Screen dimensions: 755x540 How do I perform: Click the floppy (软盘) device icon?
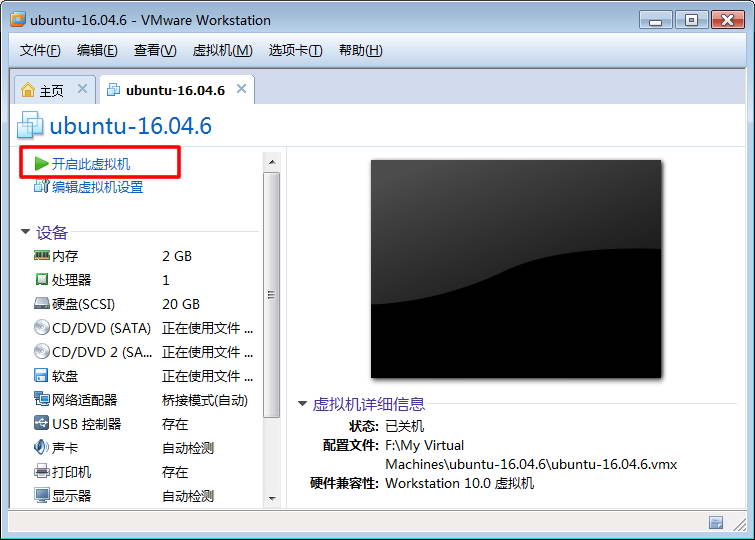tap(41, 376)
